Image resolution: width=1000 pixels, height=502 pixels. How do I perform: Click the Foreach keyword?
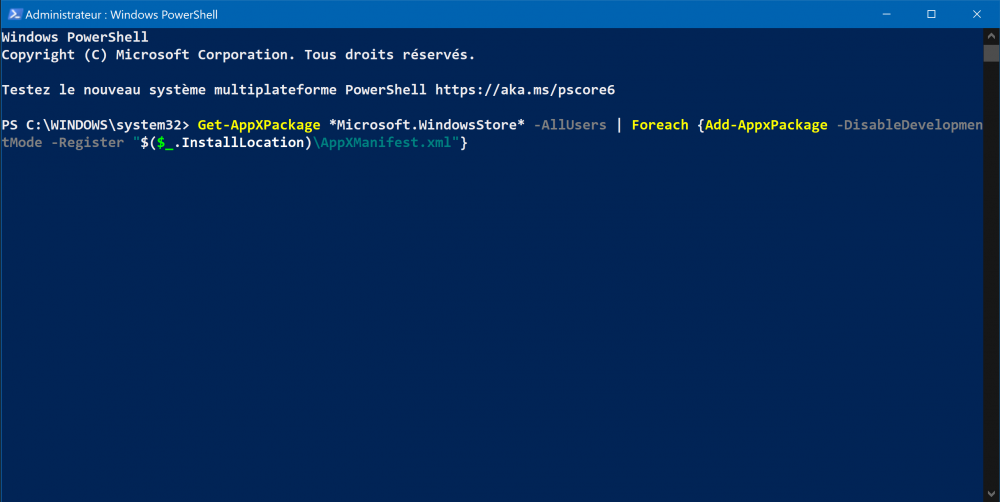pyautogui.click(x=660, y=125)
